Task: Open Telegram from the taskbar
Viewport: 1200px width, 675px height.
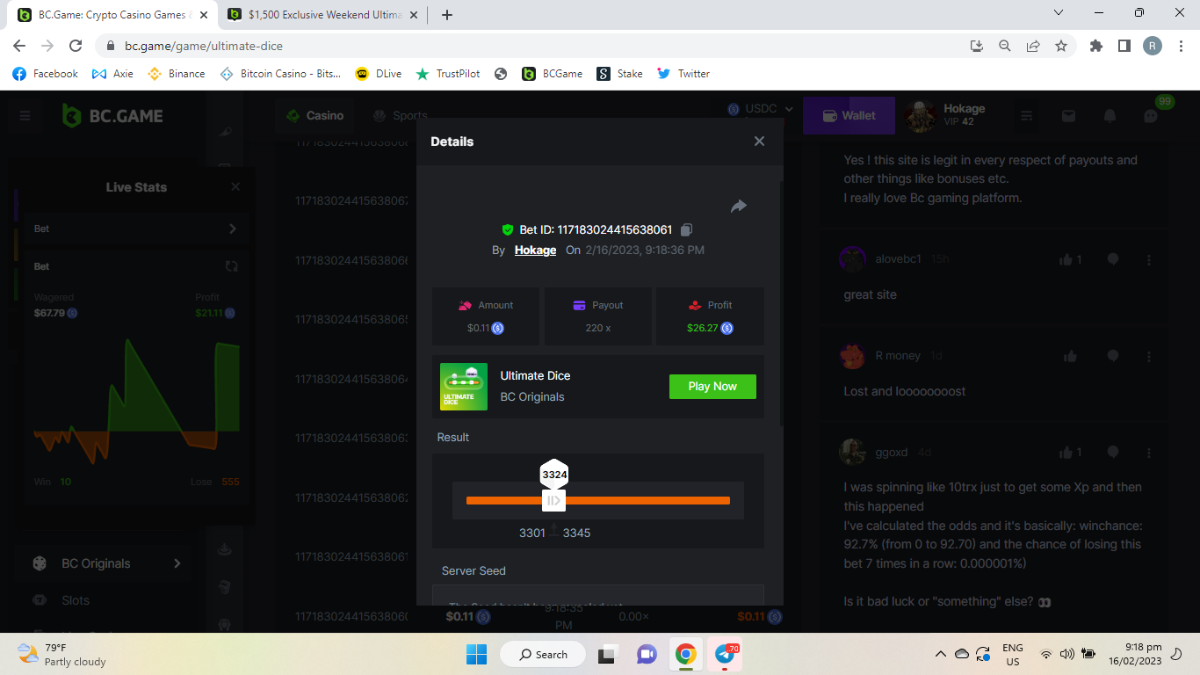Action: 725,655
